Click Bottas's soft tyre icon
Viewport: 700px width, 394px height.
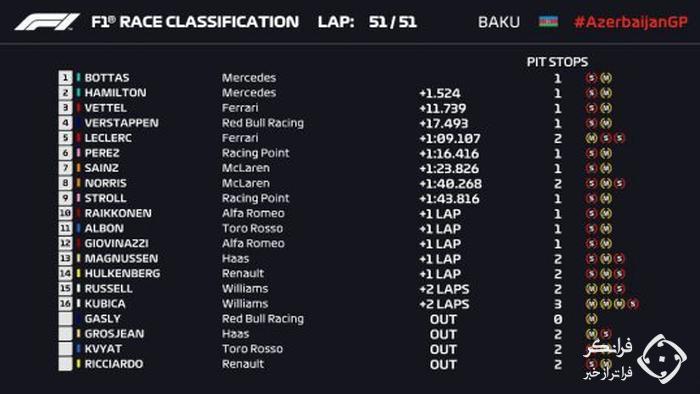click(x=591, y=78)
